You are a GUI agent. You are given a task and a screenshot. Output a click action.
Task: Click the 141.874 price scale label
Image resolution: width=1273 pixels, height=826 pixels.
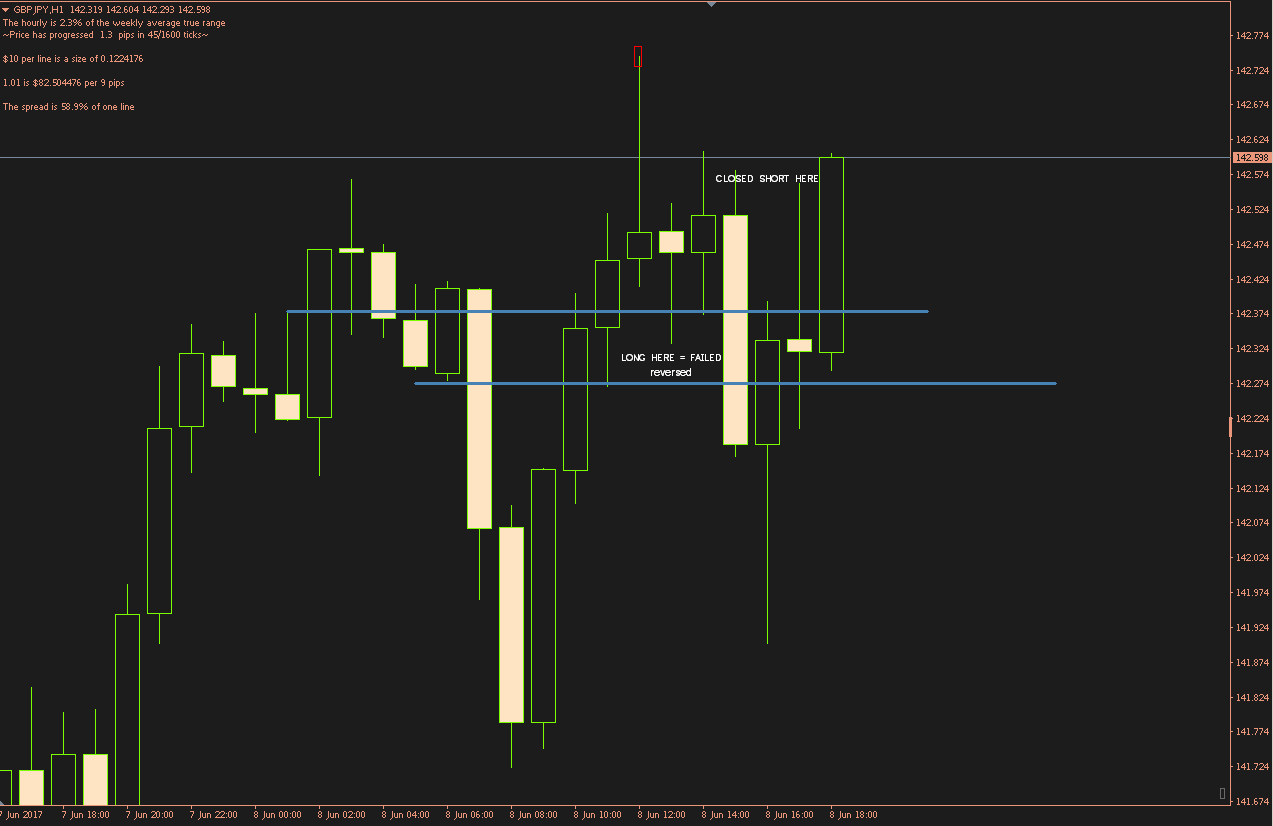(x=1252, y=663)
